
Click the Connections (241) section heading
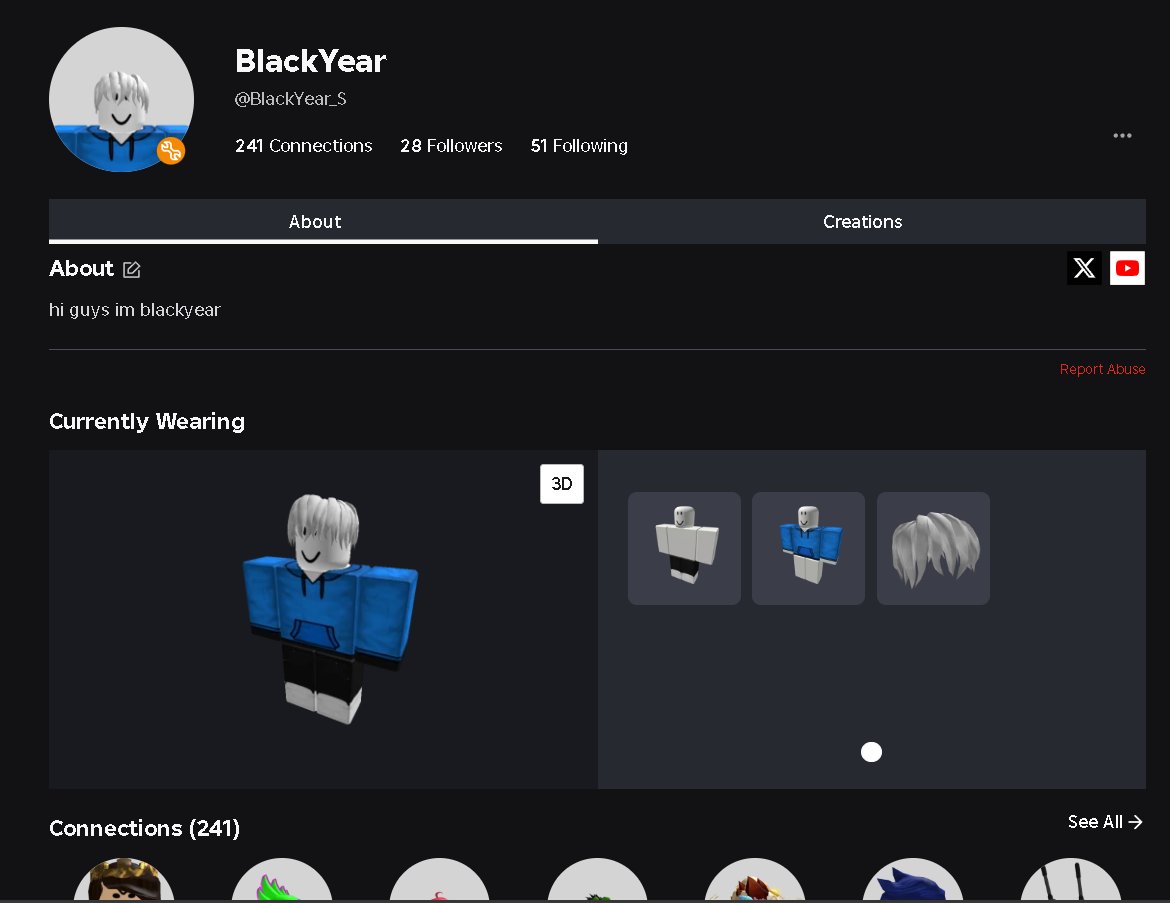144,828
